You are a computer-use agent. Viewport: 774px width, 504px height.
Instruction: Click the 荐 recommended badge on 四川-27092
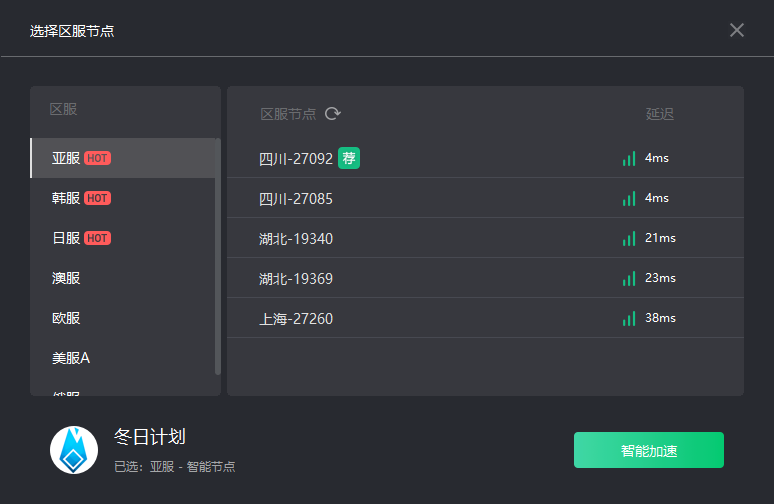(348, 158)
